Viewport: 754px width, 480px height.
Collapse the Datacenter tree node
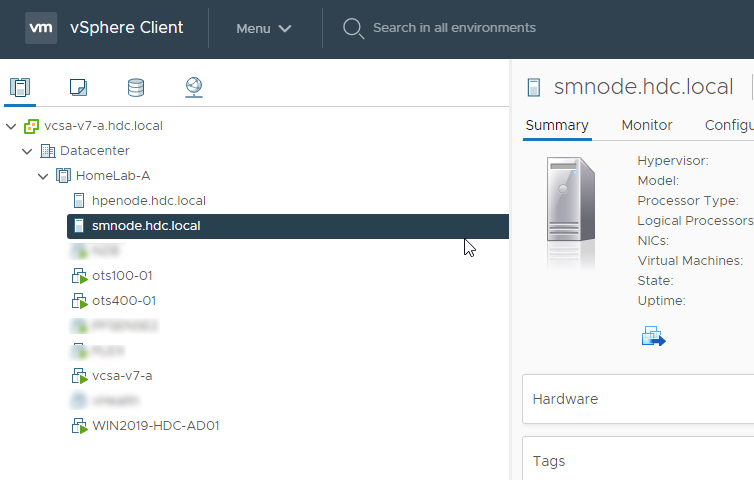[27, 152]
